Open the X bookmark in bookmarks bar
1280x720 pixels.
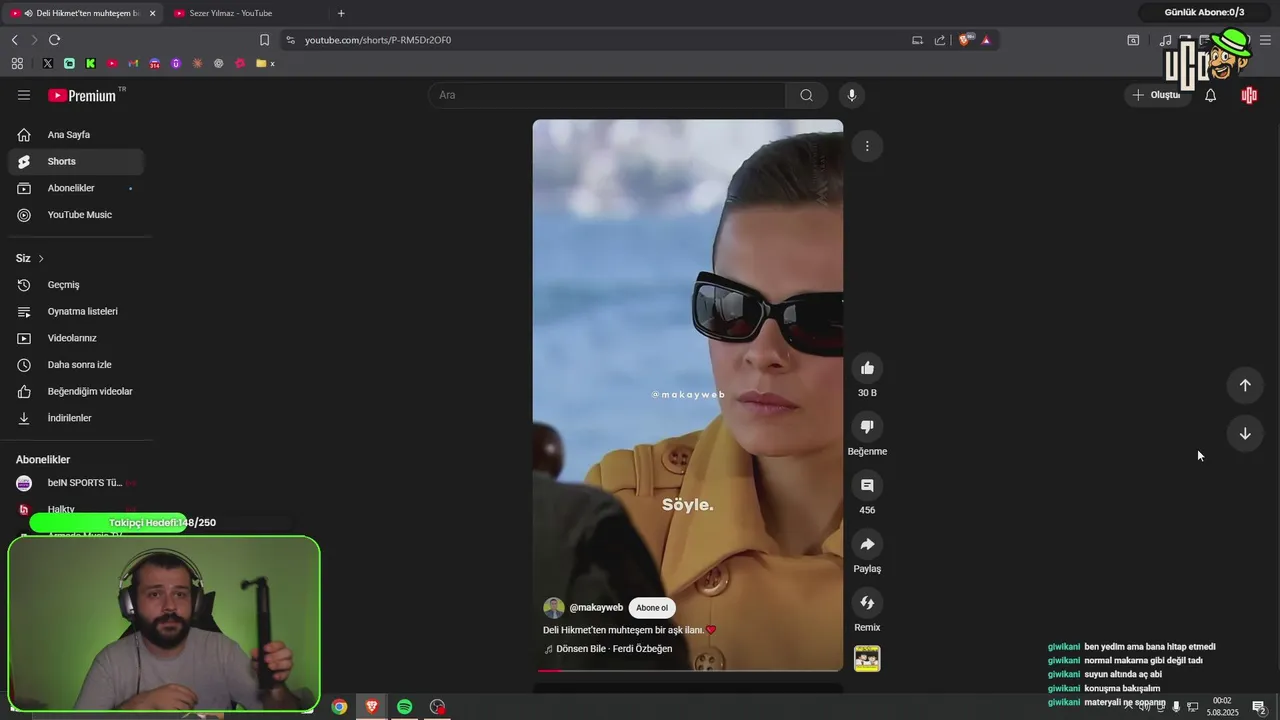pyautogui.click(x=47, y=63)
